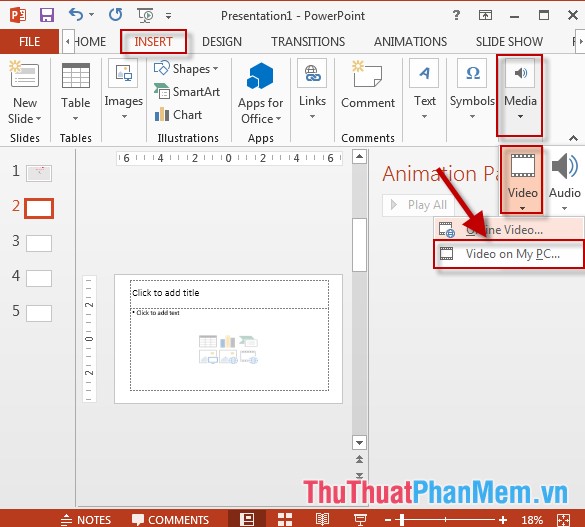
Task: Select slide 3 thumbnail
Action: [39, 244]
